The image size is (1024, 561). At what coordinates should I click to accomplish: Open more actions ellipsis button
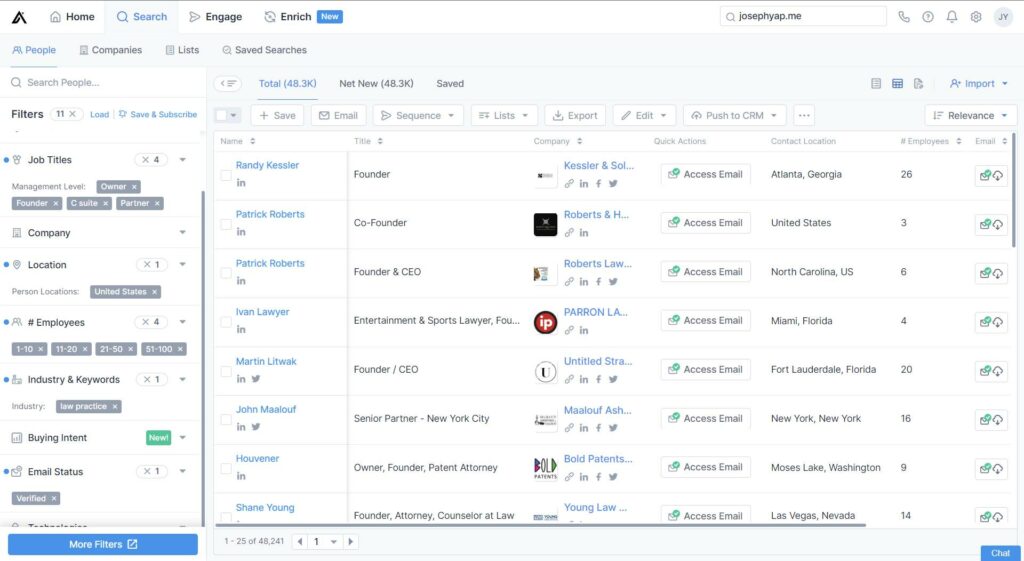click(x=804, y=116)
